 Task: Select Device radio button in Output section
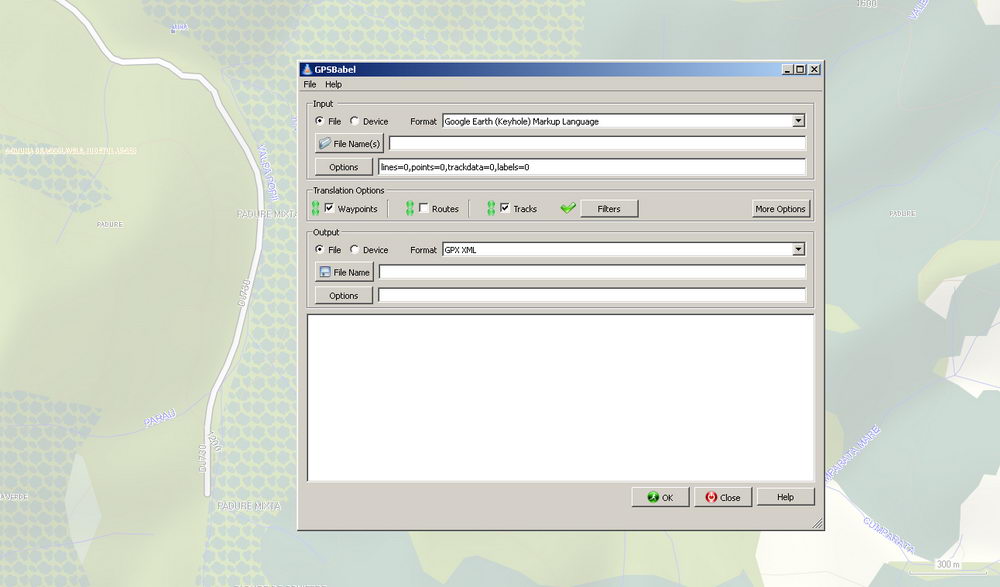[x=354, y=249]
